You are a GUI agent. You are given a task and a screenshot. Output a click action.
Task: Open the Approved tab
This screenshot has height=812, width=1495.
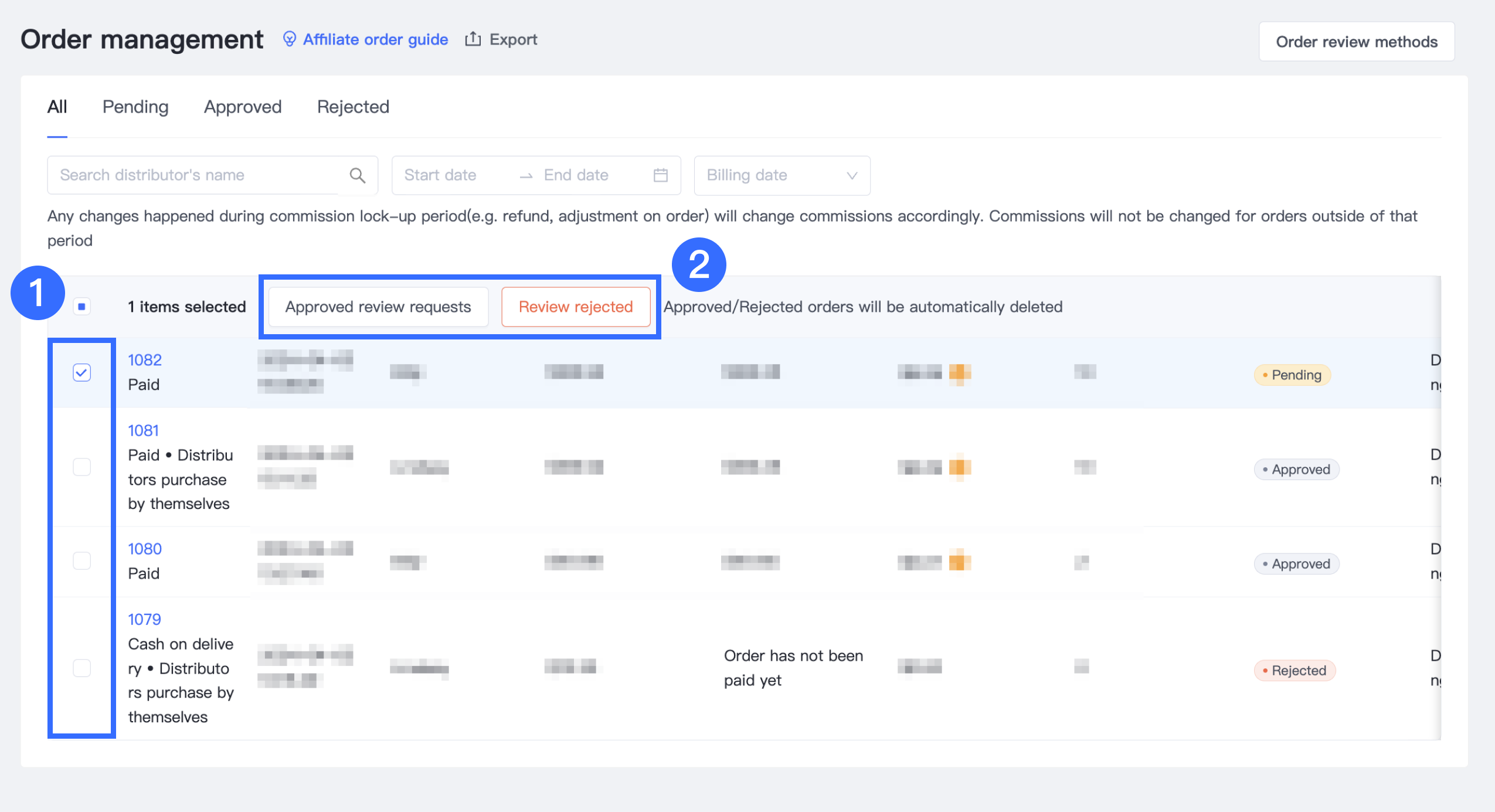243,107
